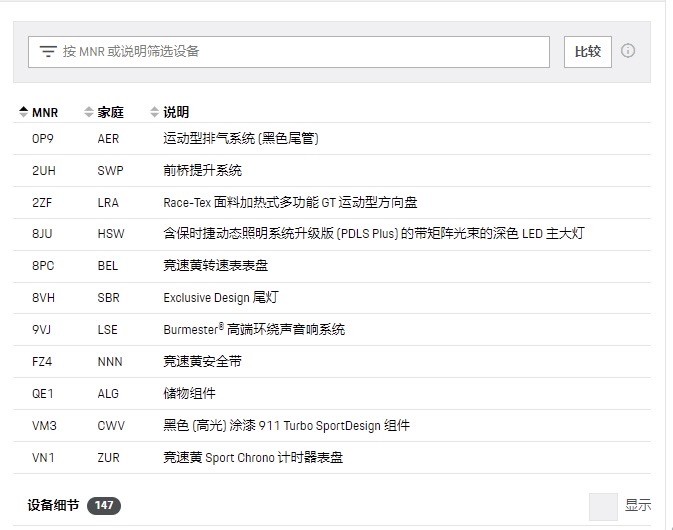
Task: Click the 家庭 column header label
Action: click(x=110, y=112)
